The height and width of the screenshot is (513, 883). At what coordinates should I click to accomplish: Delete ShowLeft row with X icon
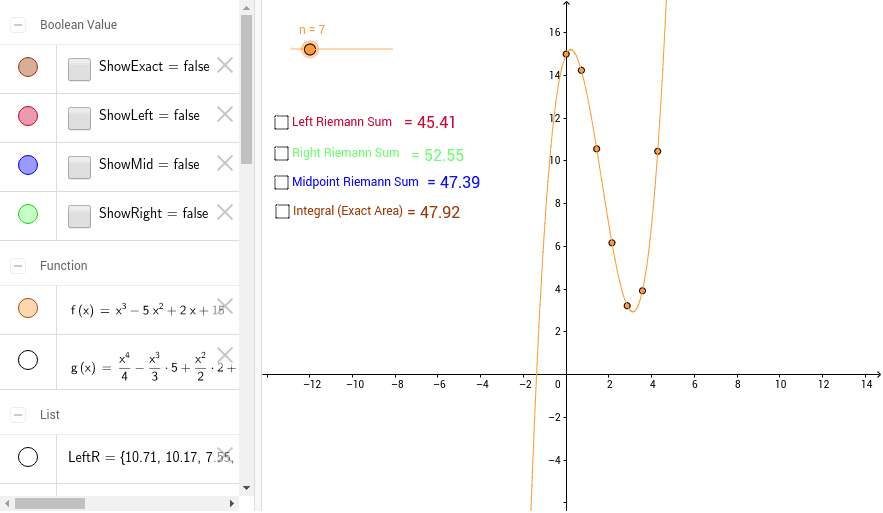tap(225, 114)
